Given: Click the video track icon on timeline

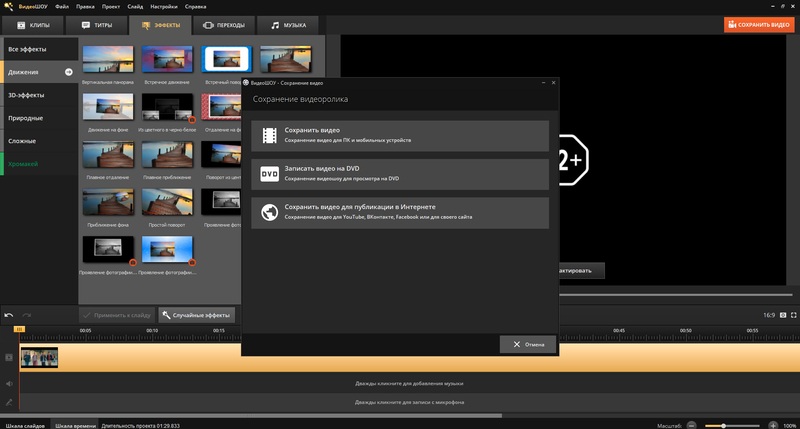Looking at the screenshot, I should click(x=9, y=357).
